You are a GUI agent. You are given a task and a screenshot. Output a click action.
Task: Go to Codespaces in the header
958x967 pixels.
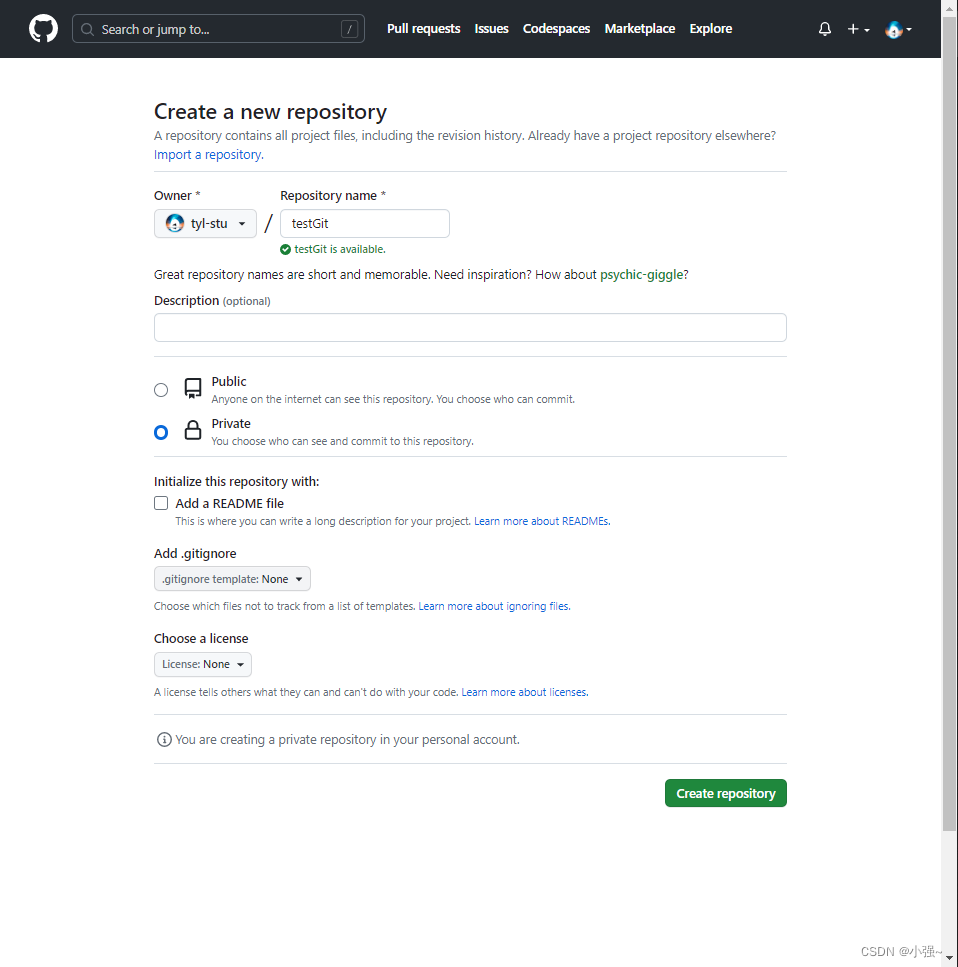click(556, 29)
